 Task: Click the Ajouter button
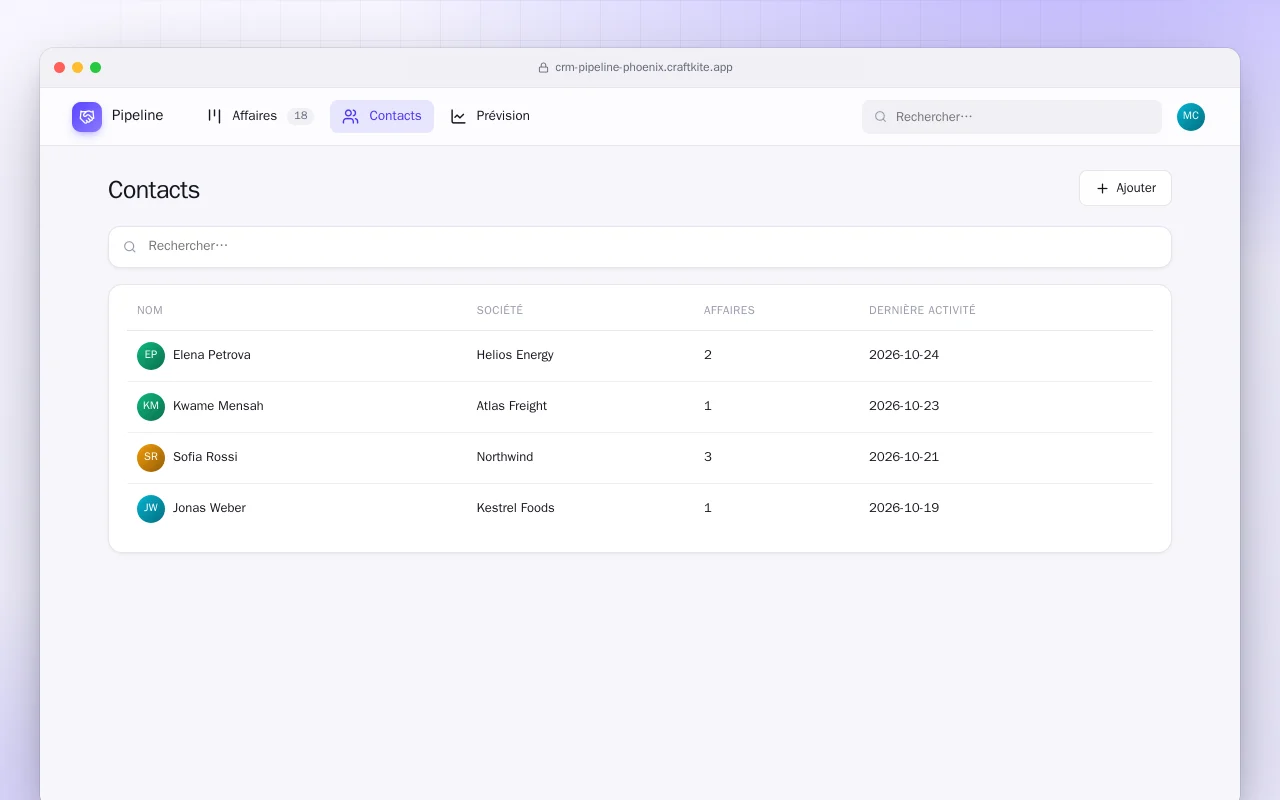click(1125, 188)
